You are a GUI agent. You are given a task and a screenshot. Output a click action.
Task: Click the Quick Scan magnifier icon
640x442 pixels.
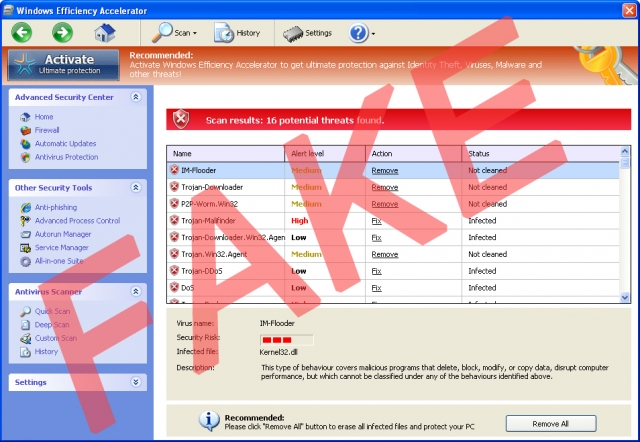(x=25, y=311)
